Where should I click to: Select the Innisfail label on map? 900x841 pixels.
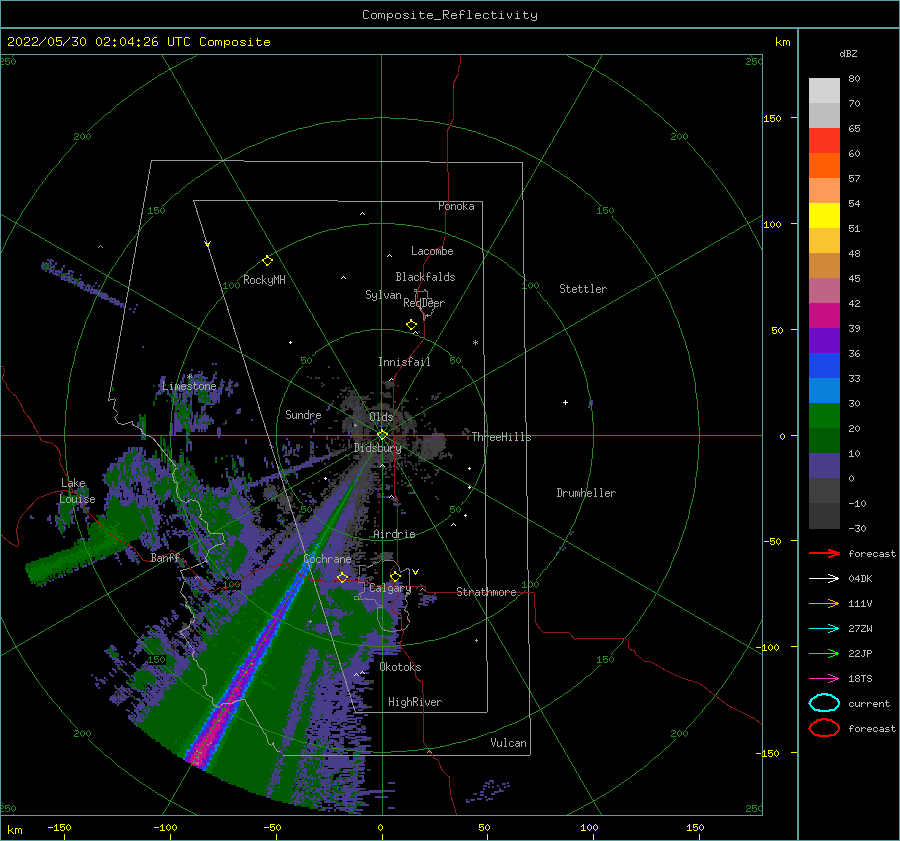pos(404,362)
